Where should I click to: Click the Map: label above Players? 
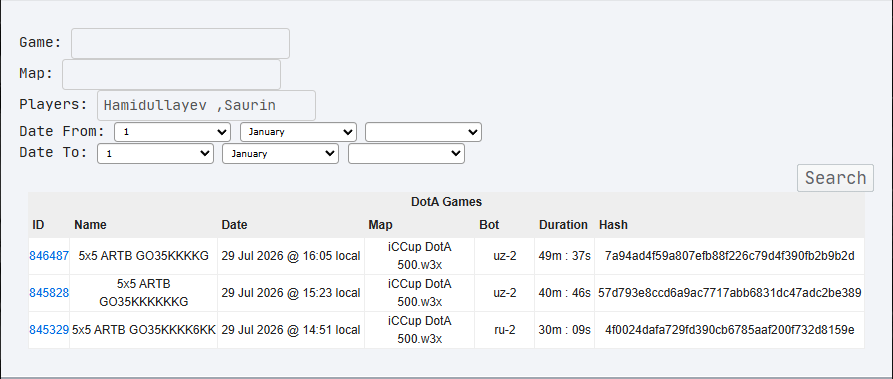(36, 74)
